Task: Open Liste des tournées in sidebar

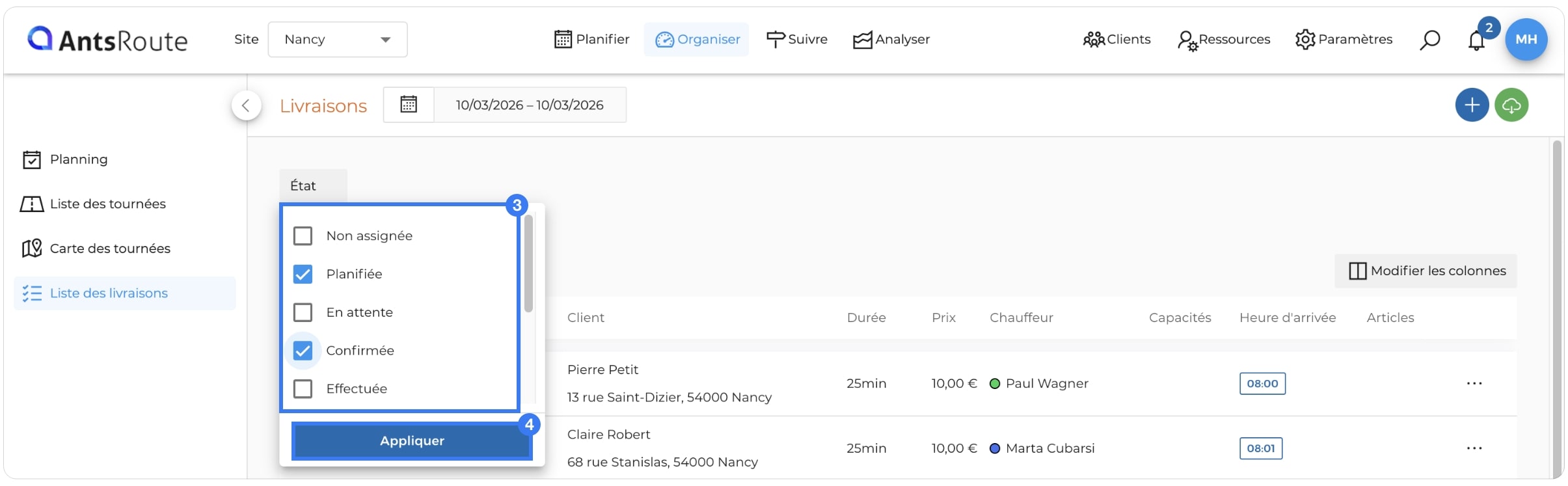Action: tap(93, 204)
